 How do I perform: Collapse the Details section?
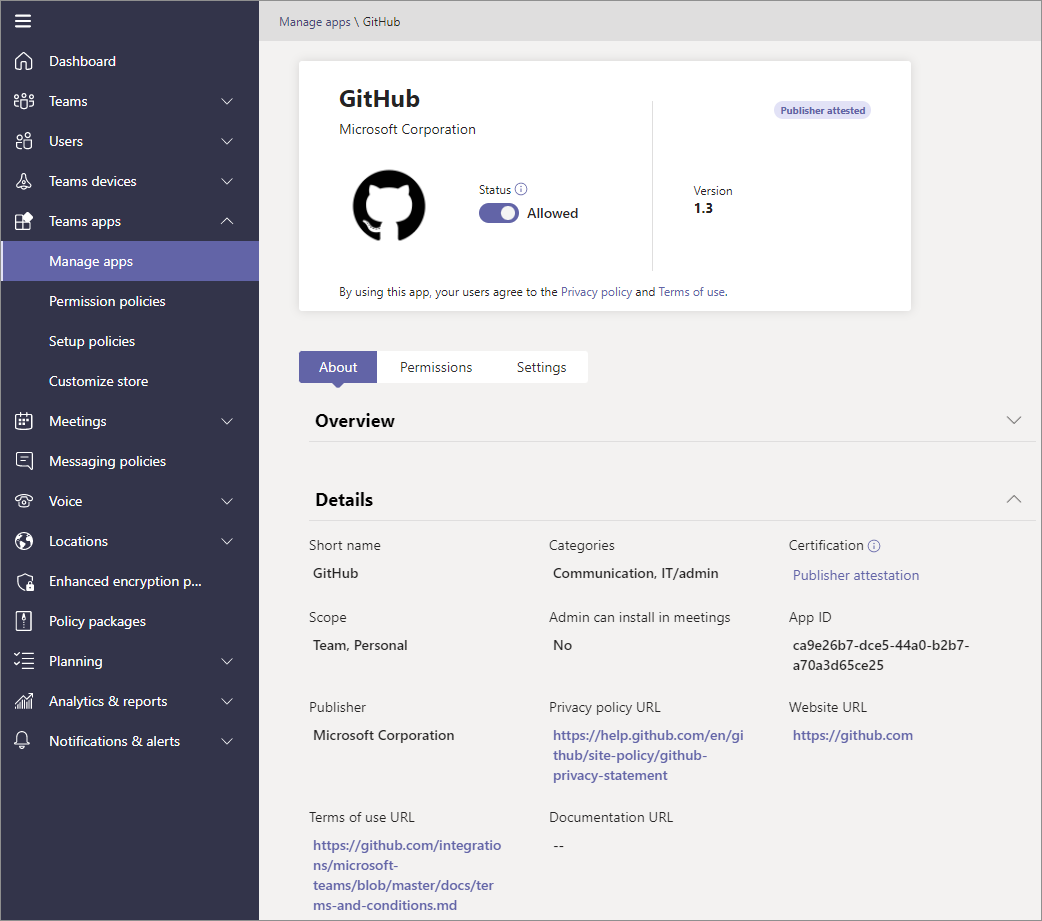click(1013, 498)
